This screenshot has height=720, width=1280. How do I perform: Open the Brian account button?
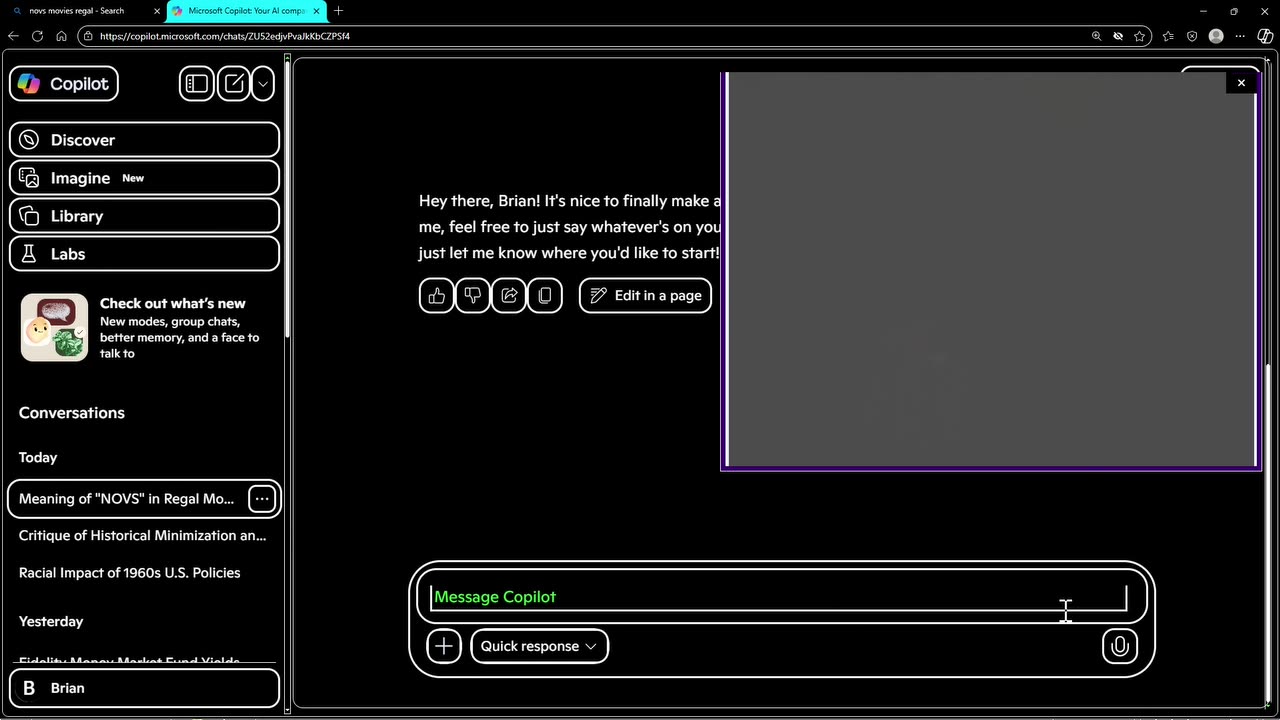(144, 688)
